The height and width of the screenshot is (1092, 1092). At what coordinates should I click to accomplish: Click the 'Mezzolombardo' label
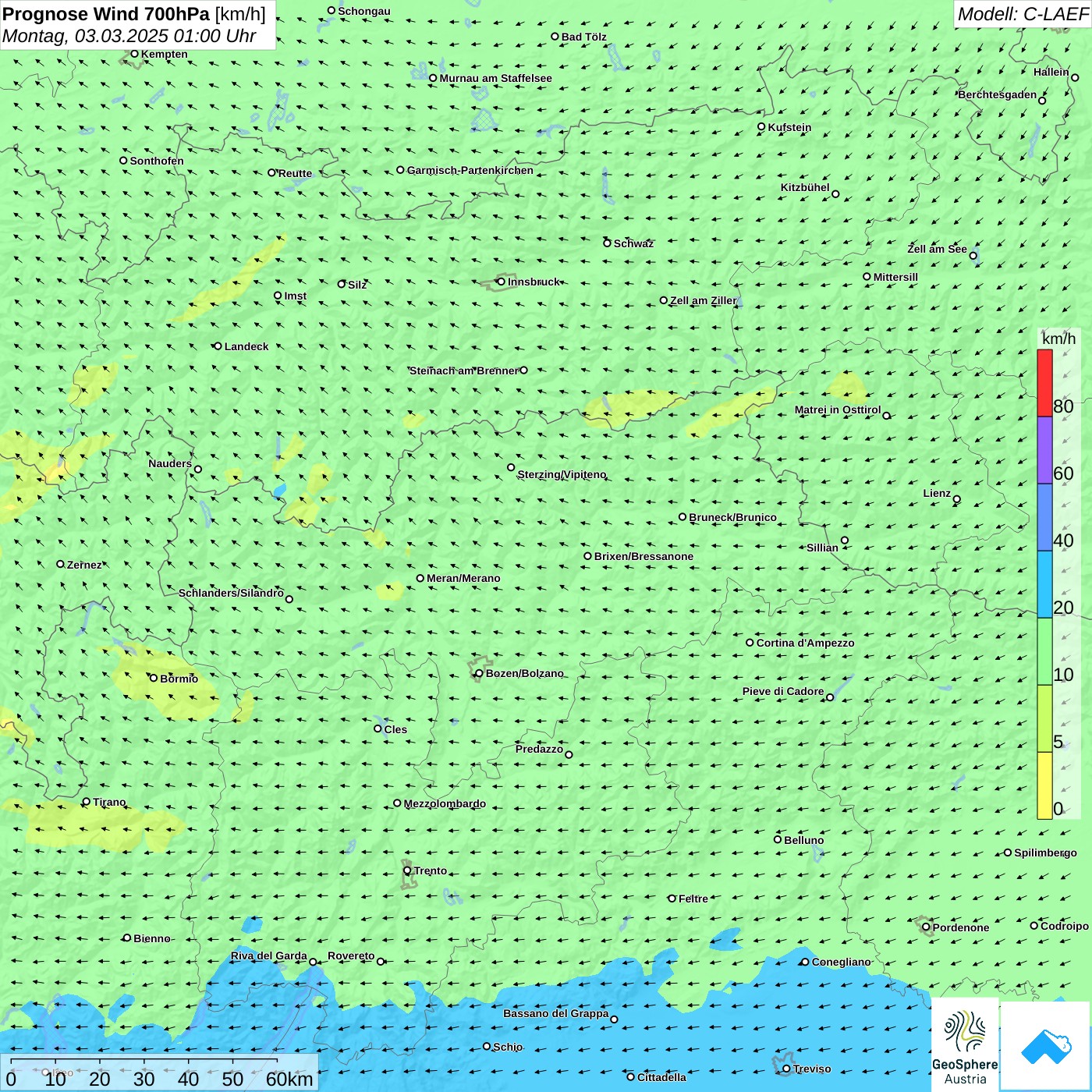pyautogui.click(x=445, y=803)
